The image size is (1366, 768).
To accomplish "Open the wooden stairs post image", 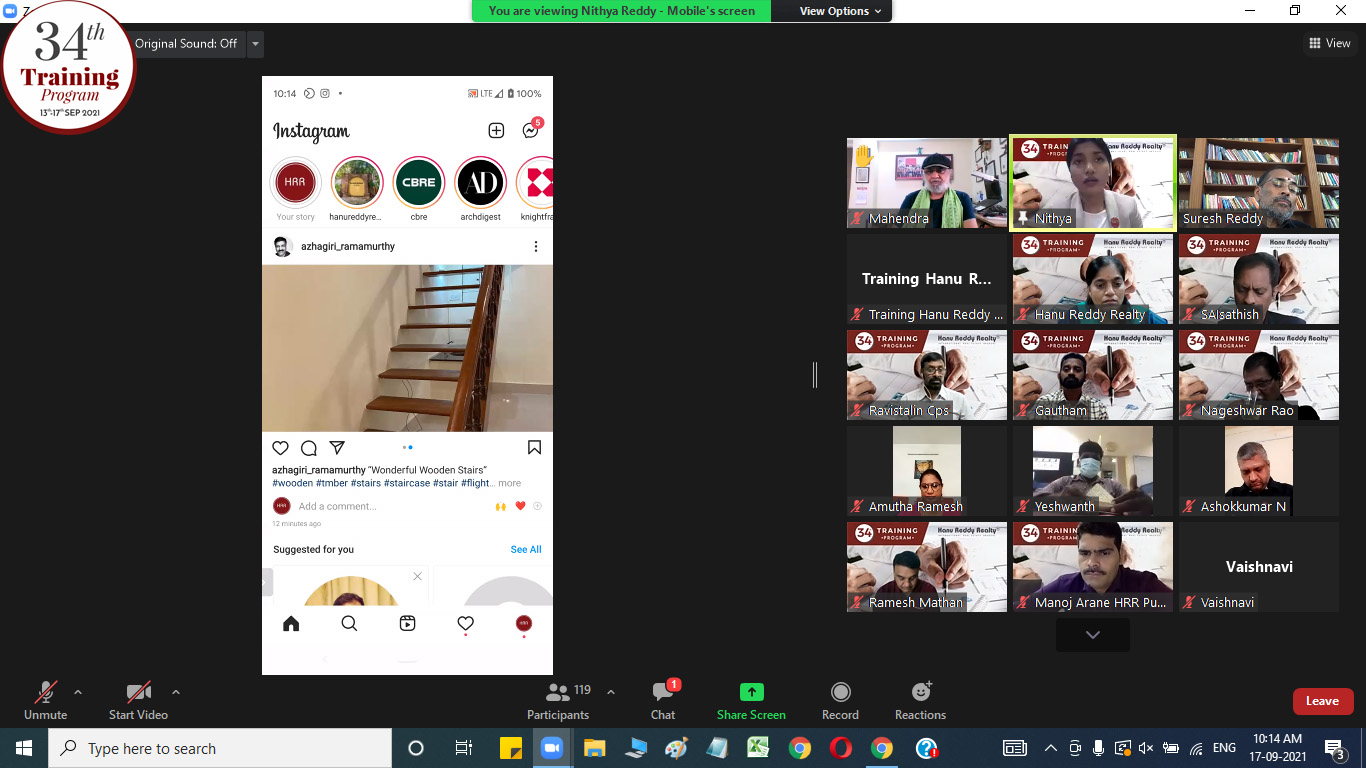I will [407, 348].
